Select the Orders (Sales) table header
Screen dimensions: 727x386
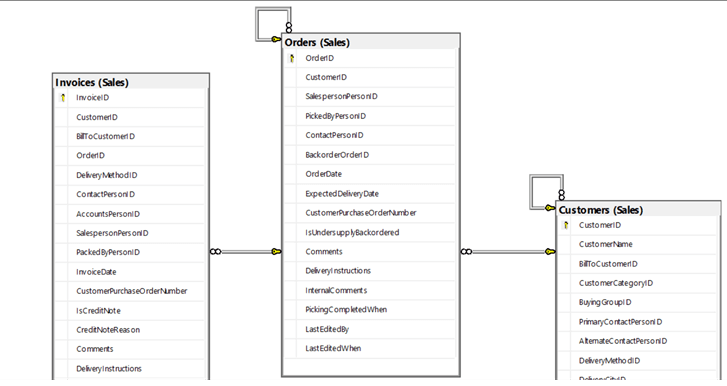(x=370, y=42)
